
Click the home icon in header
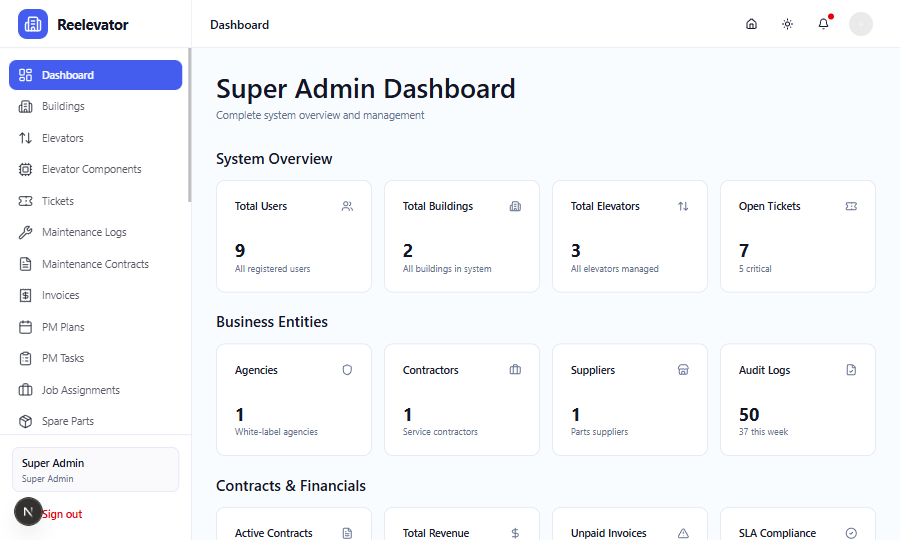(x=751, y=24)
